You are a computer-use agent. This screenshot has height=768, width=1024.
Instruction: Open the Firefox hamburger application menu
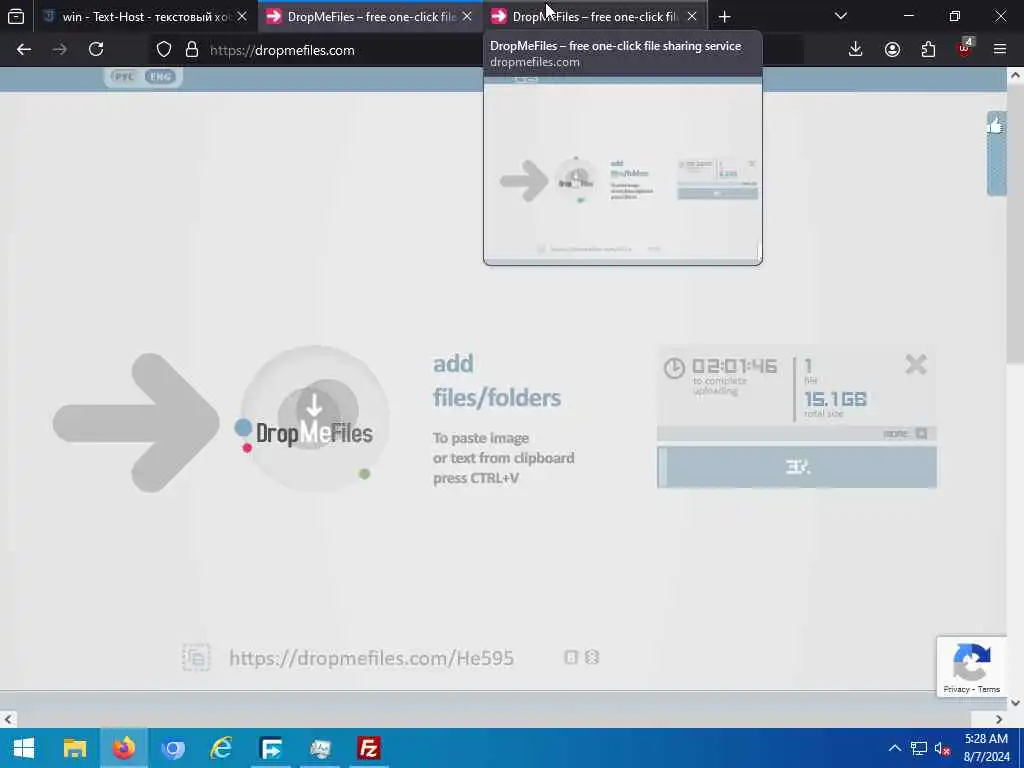pyautogui.click(x=1000, y=49)
